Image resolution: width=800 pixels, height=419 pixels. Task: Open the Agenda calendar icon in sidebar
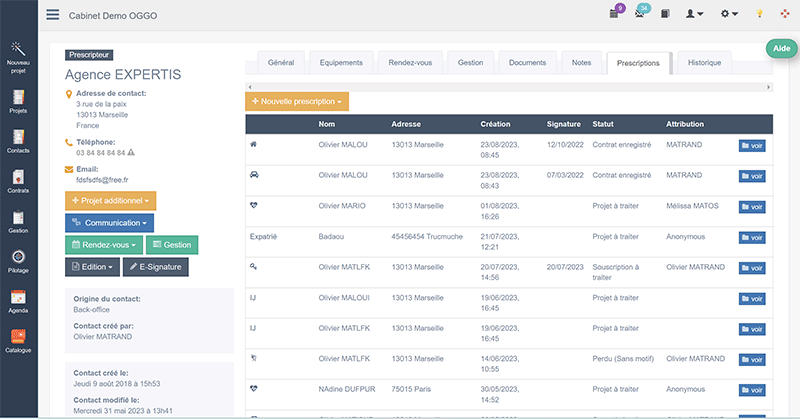tap(18, 300)
